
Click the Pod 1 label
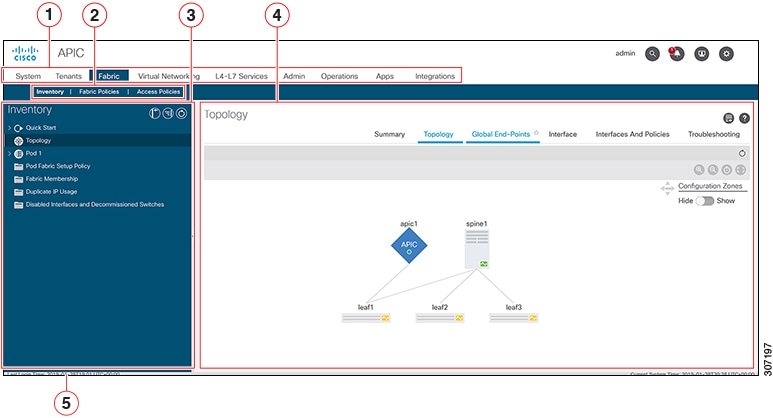(34, 153)
